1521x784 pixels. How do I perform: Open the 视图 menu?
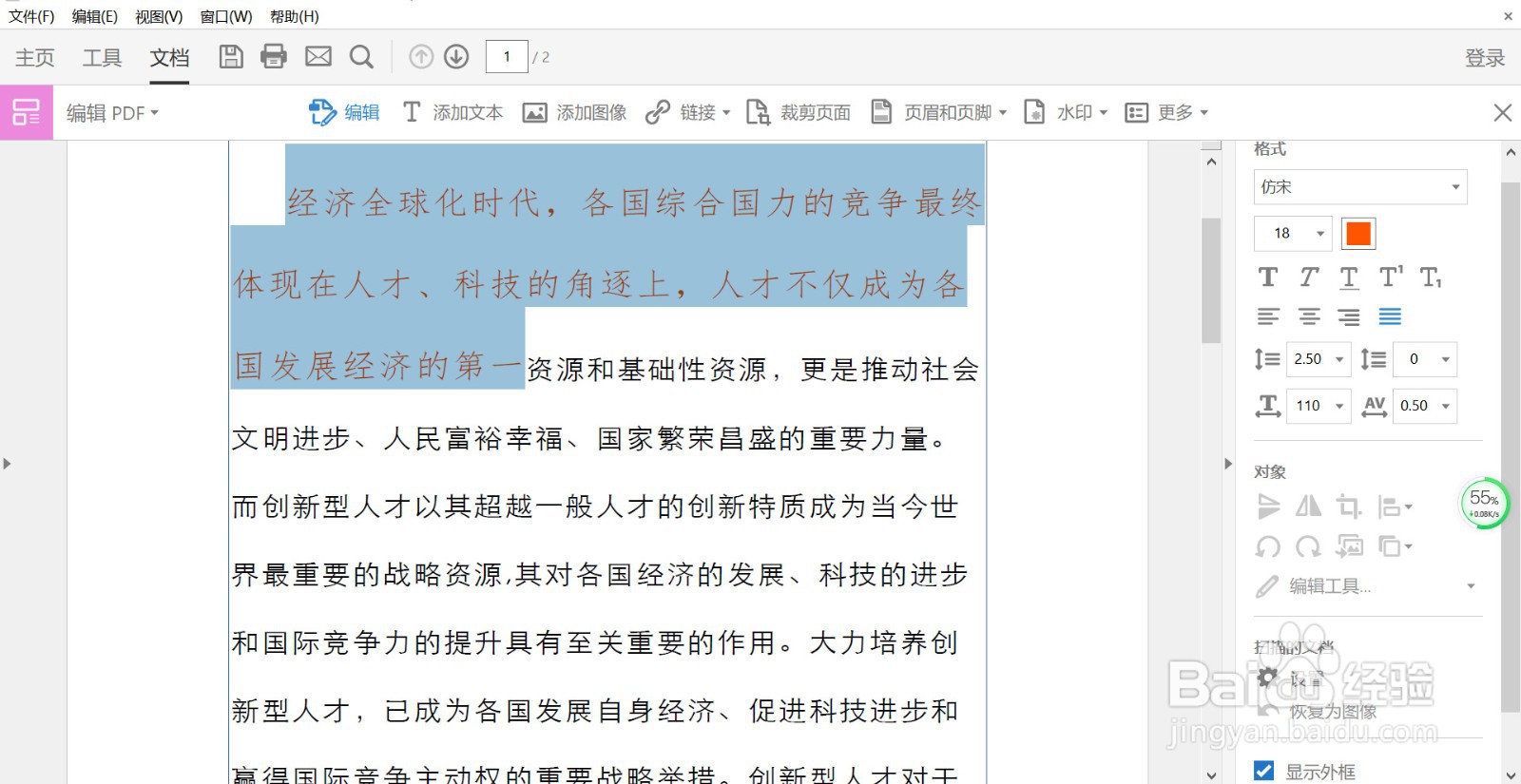coord(159,16)
